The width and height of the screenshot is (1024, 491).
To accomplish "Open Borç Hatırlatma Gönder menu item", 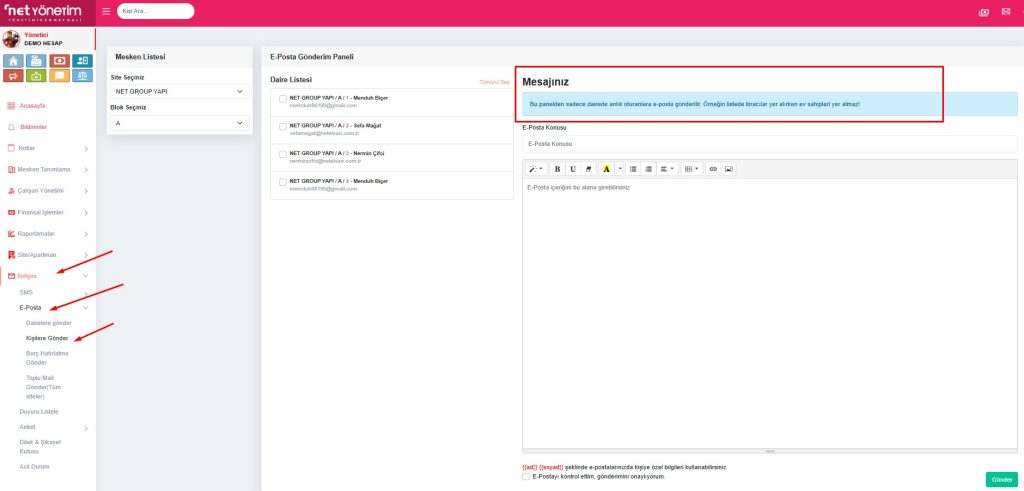I will [49, 358].
